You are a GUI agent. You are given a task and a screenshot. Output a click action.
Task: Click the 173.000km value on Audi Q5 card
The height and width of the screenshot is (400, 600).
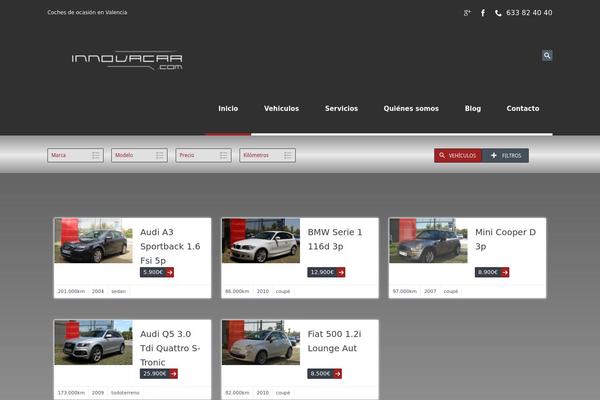[x=71, y=393]
